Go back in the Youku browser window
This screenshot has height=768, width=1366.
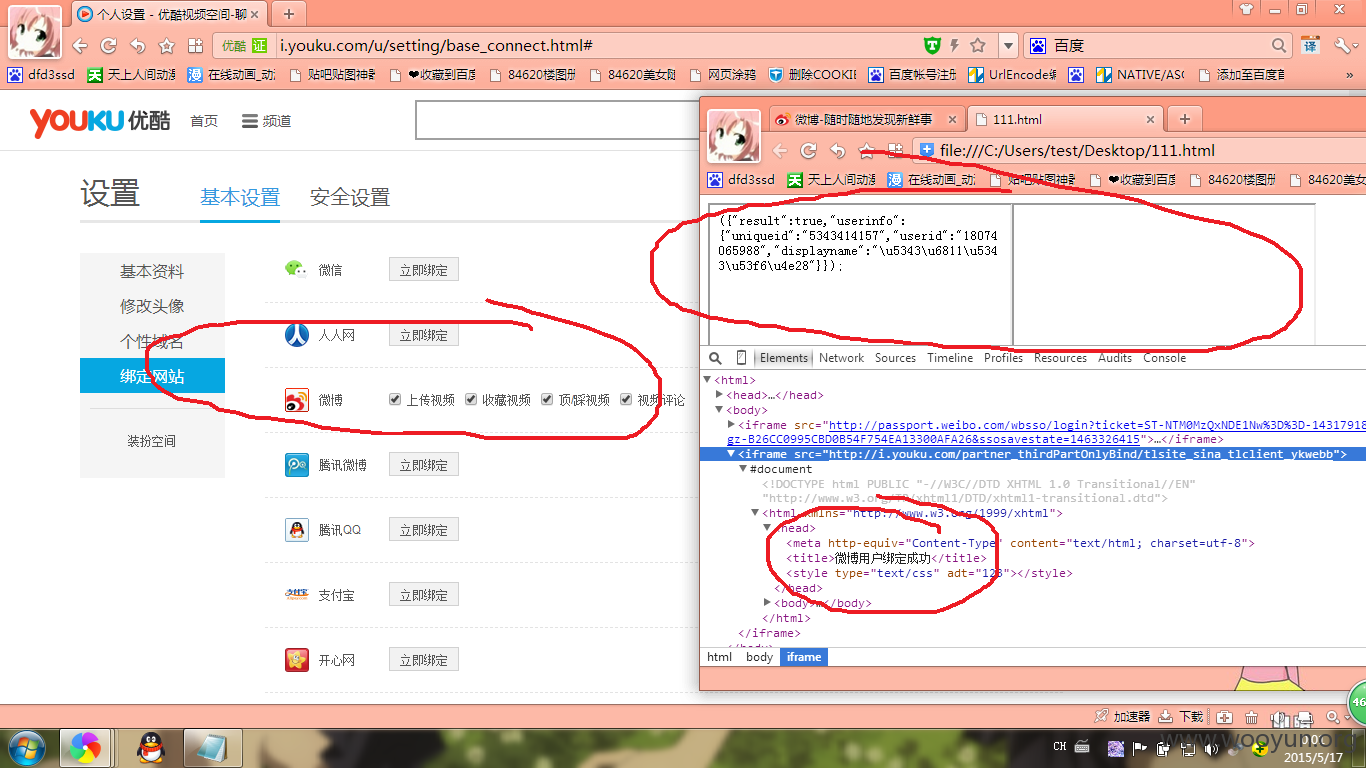tap(80, 46)
